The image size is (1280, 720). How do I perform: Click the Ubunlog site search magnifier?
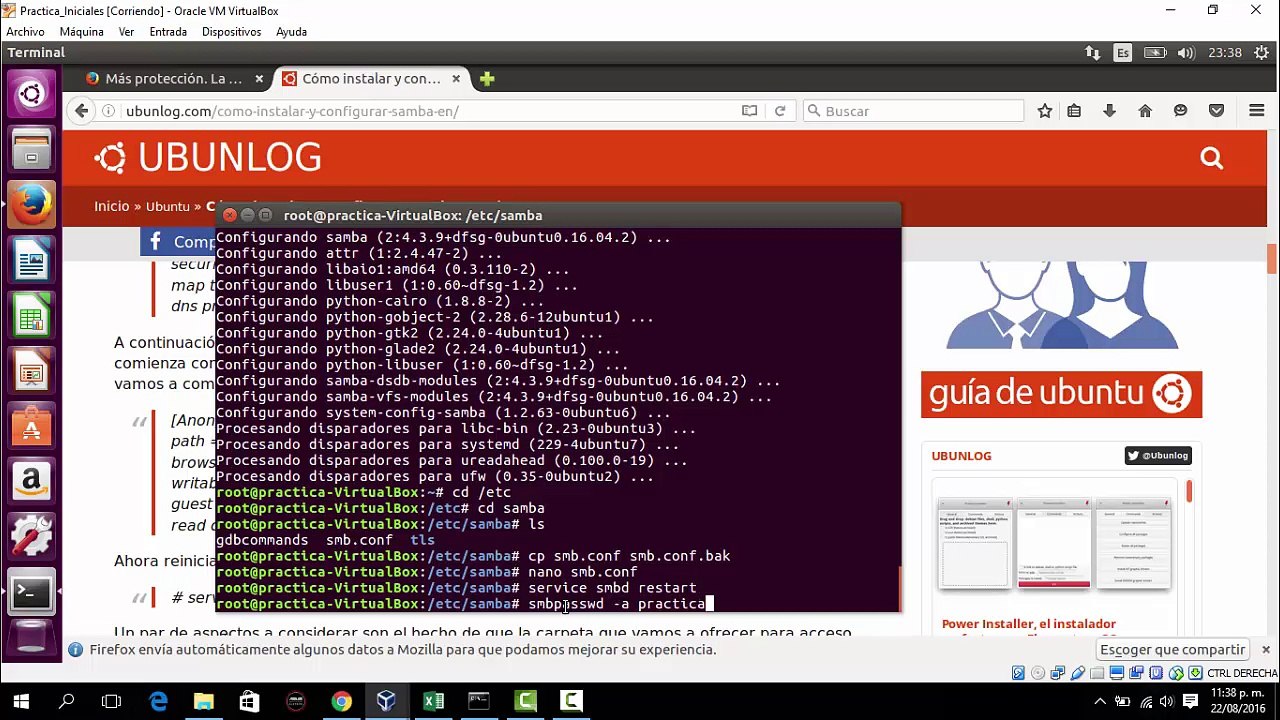tap(1211, 158)
